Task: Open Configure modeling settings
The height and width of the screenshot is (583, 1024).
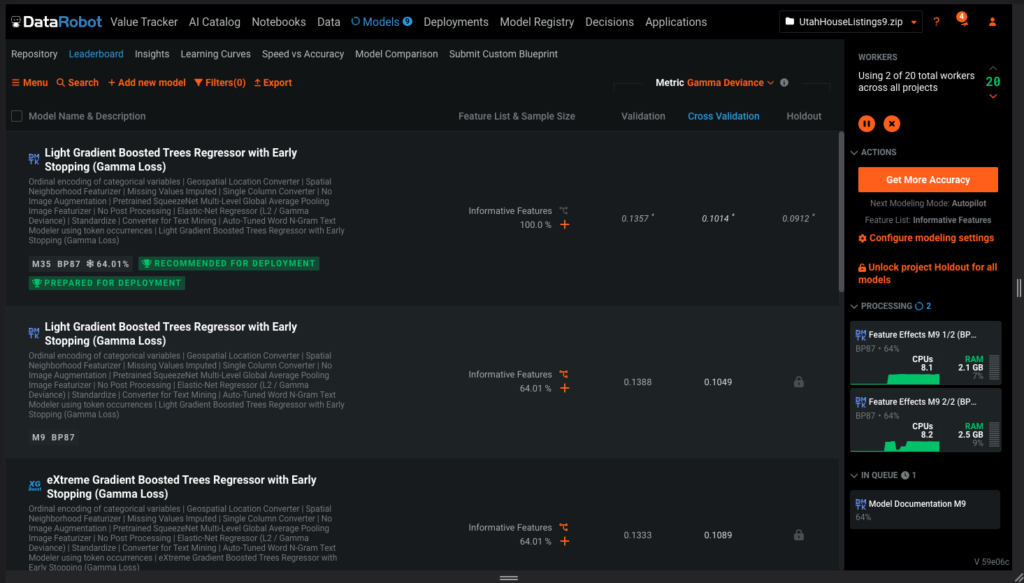Action: click(x=926, y=238)
